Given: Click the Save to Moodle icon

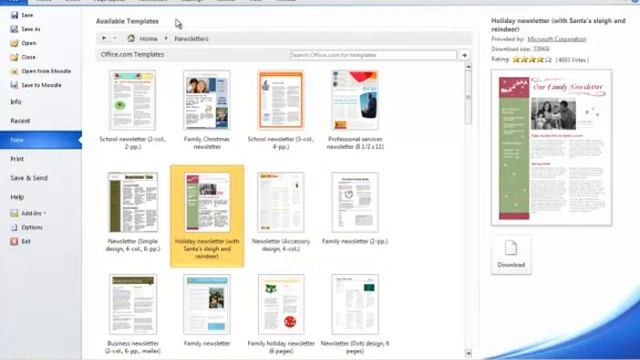Looking at the screenshot, I should [14, 85].
